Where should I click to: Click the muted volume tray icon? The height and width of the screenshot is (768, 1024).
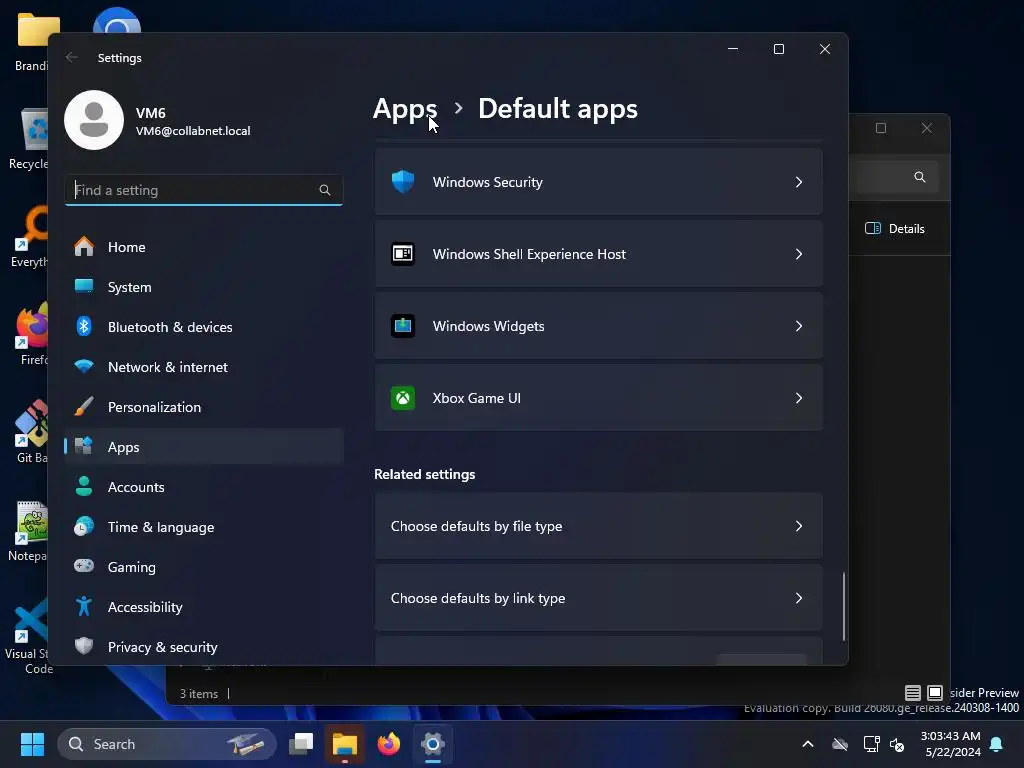897,744
